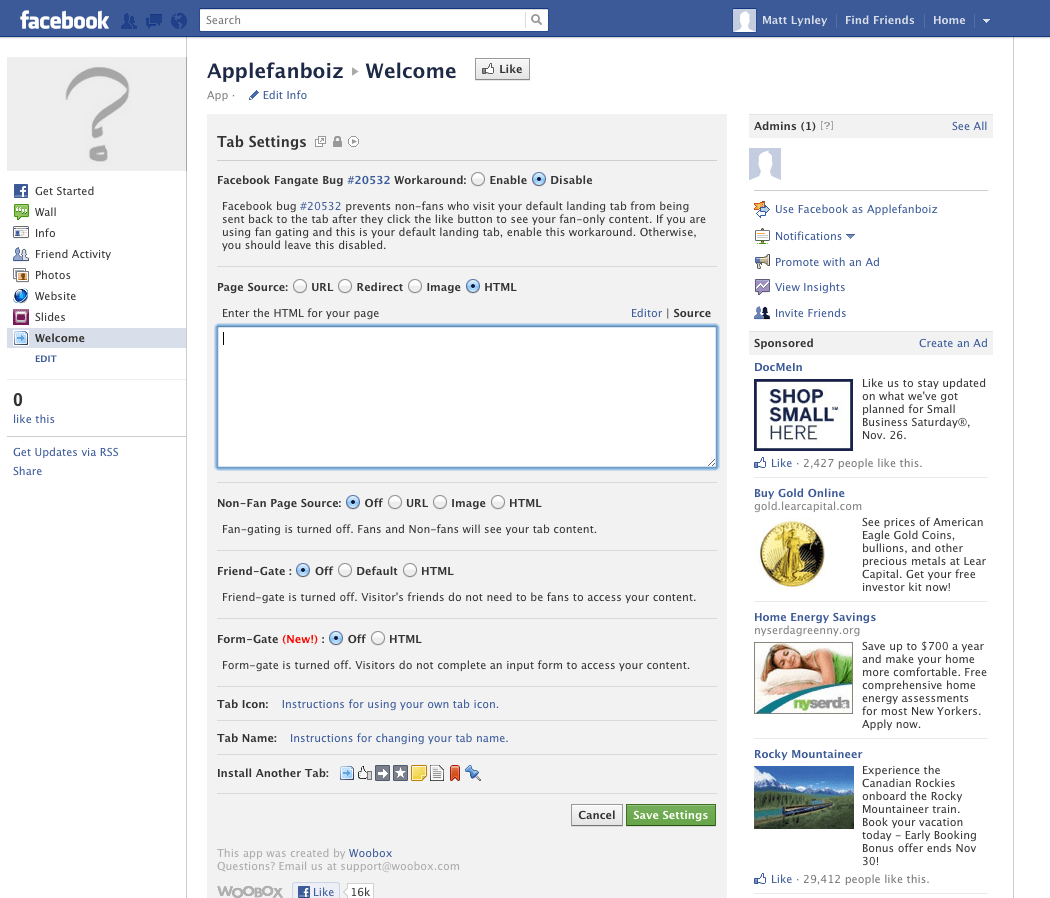Select the star icon under Install Another Tab
The height and width of the screenshot is (898, 1050).
click(x=399, y=772)
